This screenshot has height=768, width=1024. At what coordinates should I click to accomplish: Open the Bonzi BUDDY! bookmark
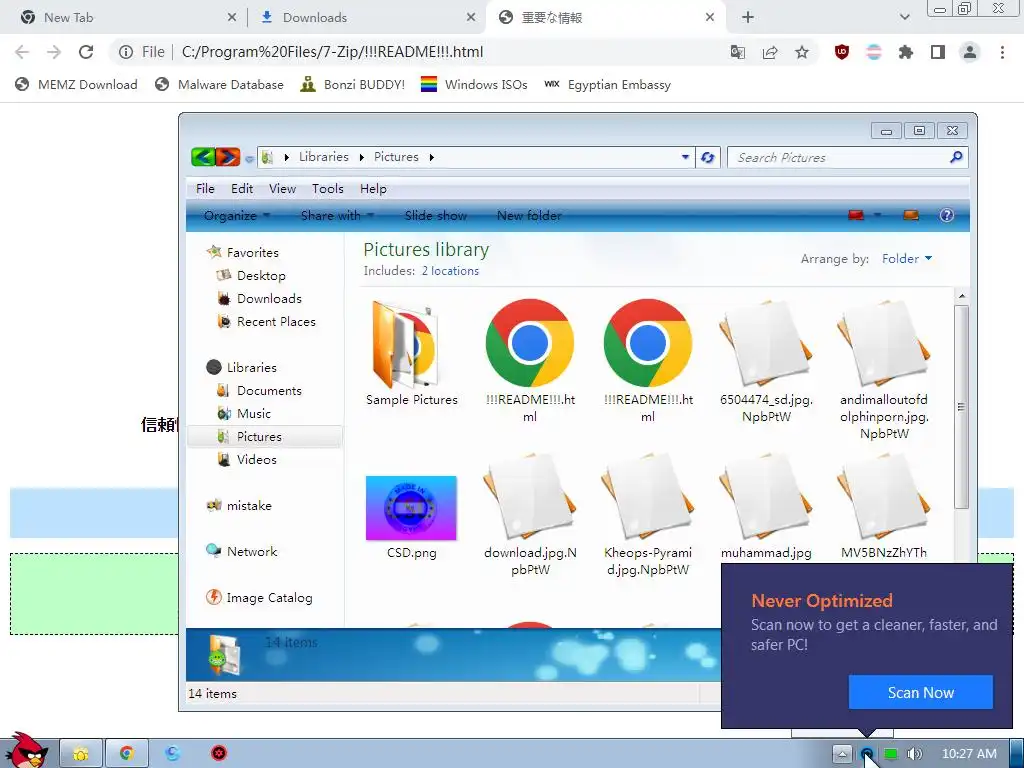click(x=353, y=84)
